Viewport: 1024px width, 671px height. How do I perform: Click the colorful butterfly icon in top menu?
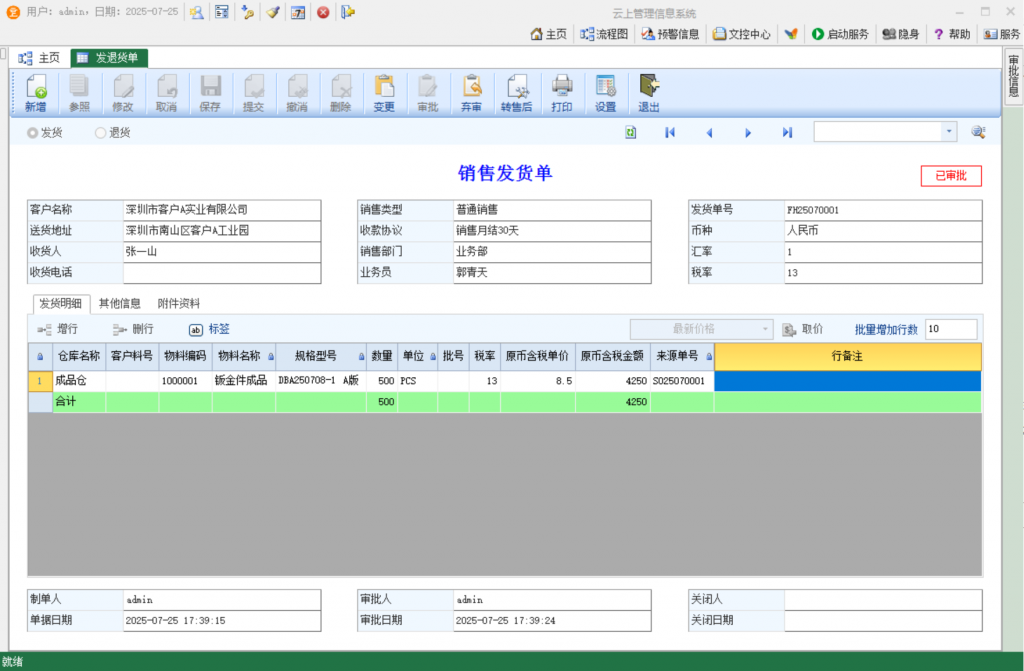(791, 34)
